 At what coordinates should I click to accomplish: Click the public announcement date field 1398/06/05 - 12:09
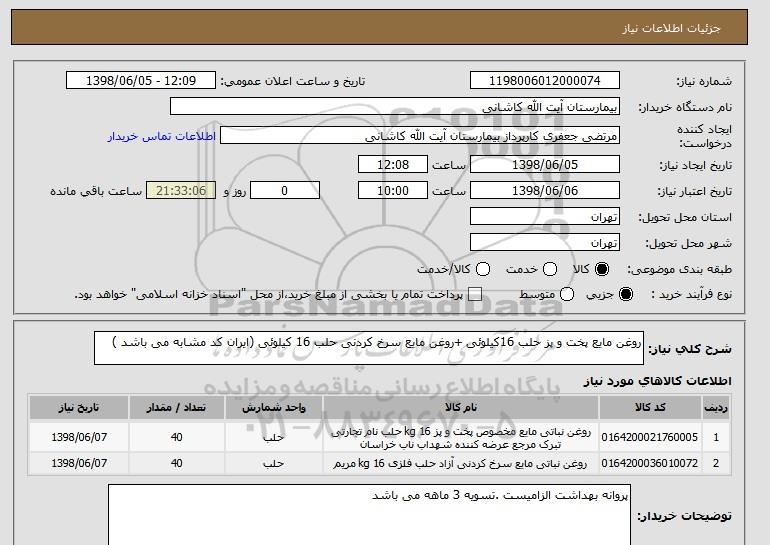tap(141, 81)
